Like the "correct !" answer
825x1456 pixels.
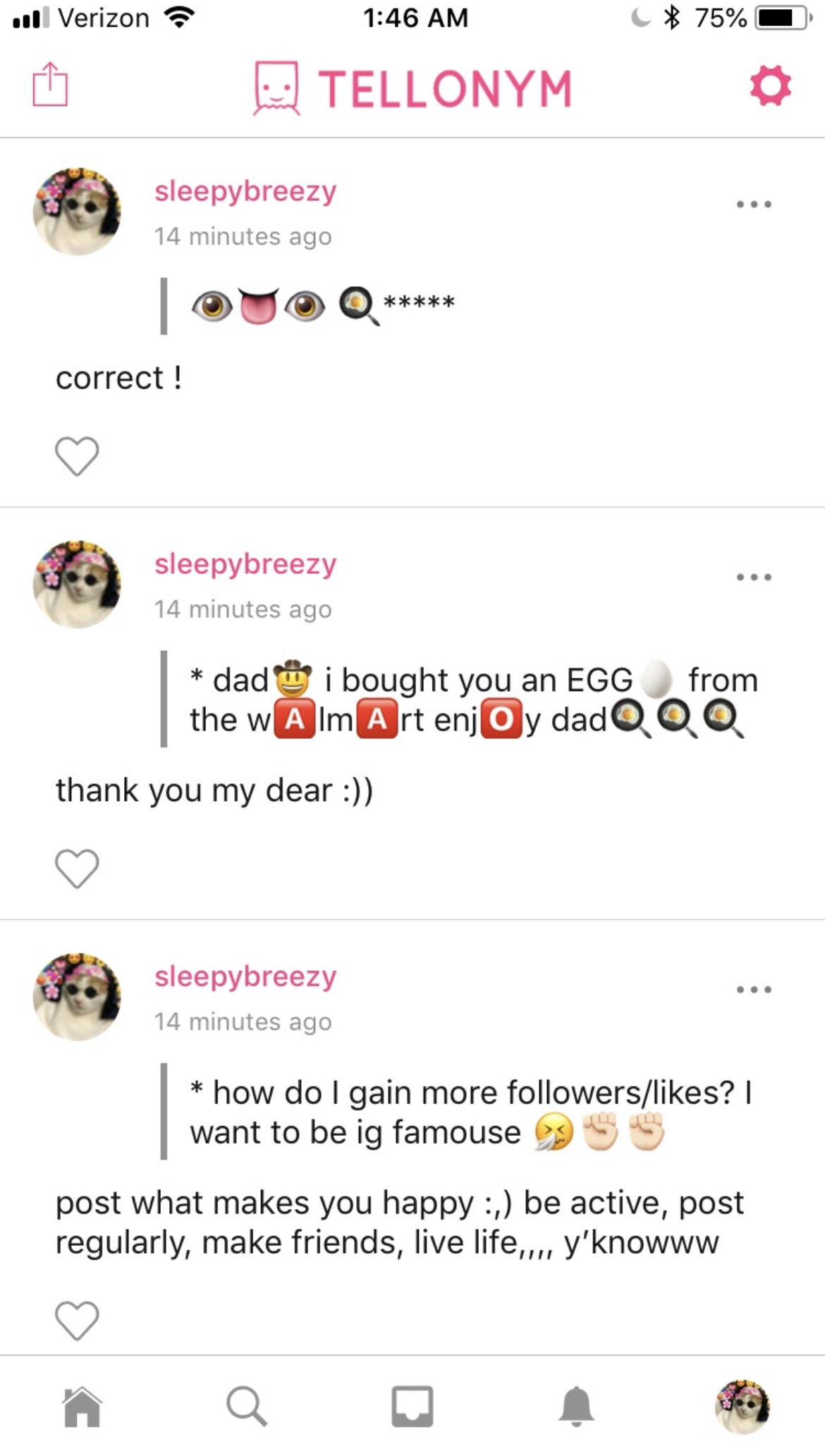click(77, 456)
